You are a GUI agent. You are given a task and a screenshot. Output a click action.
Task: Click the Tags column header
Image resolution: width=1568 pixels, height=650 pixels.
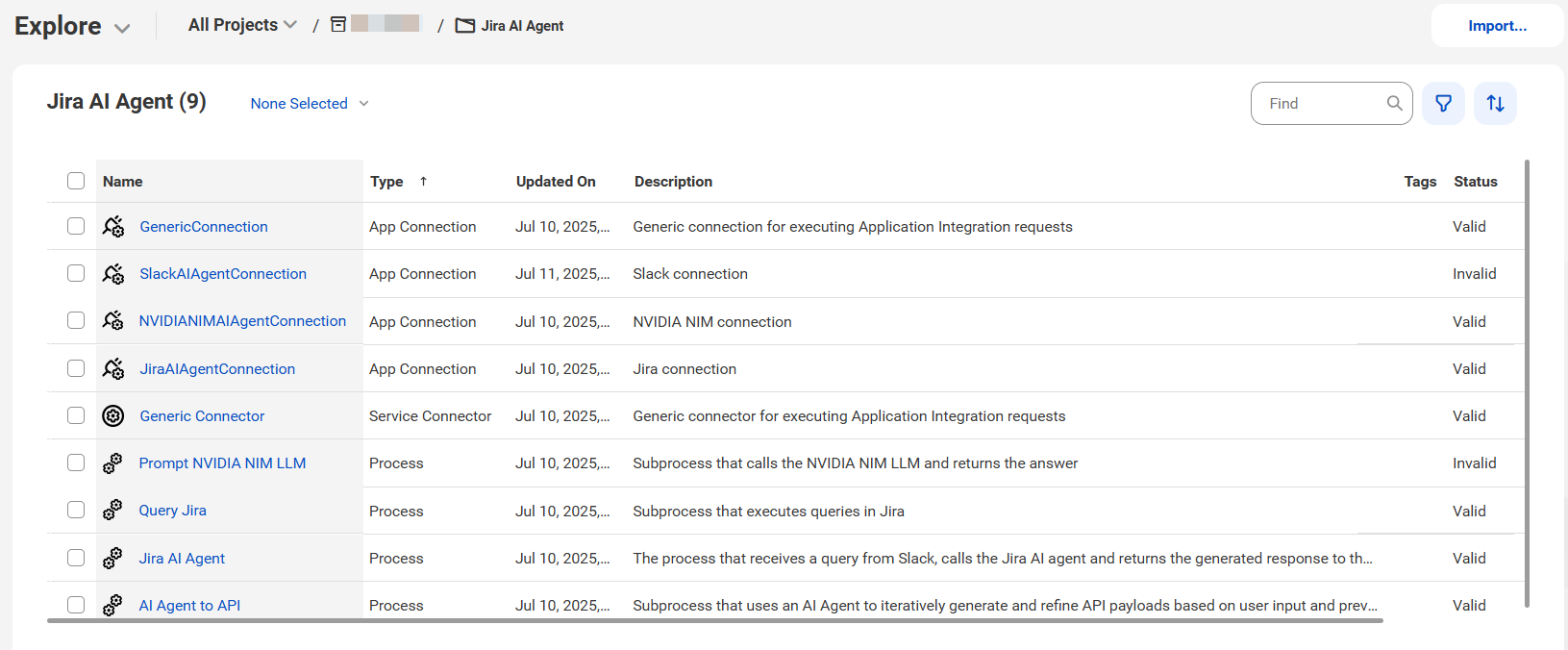[1420, 181]
